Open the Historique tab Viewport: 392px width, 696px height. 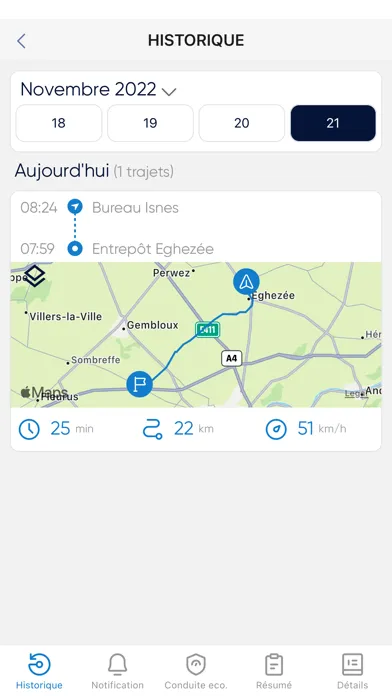[x=39, y=671]
